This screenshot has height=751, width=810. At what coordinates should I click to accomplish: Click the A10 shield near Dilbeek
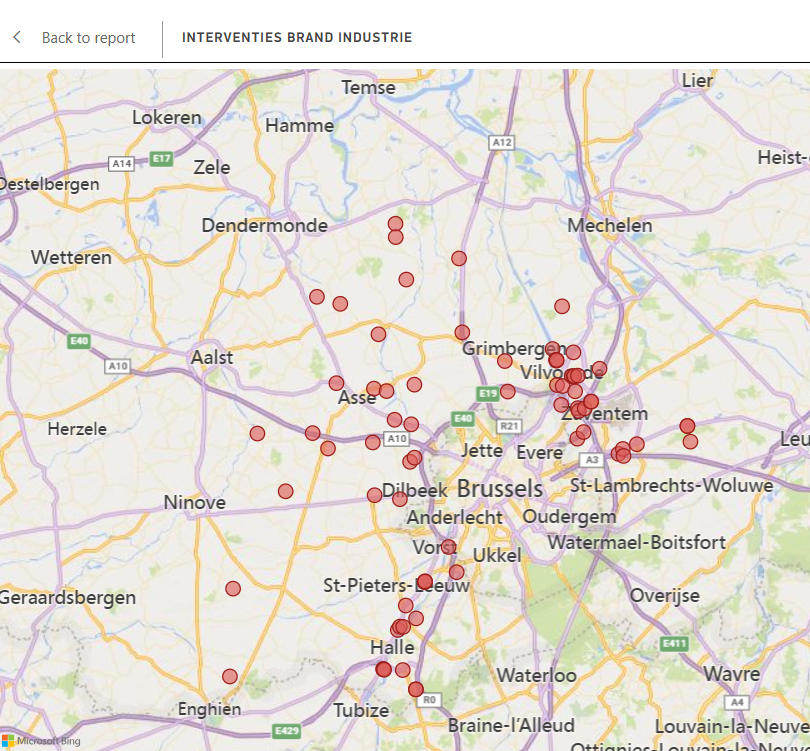tap(397, 439)
